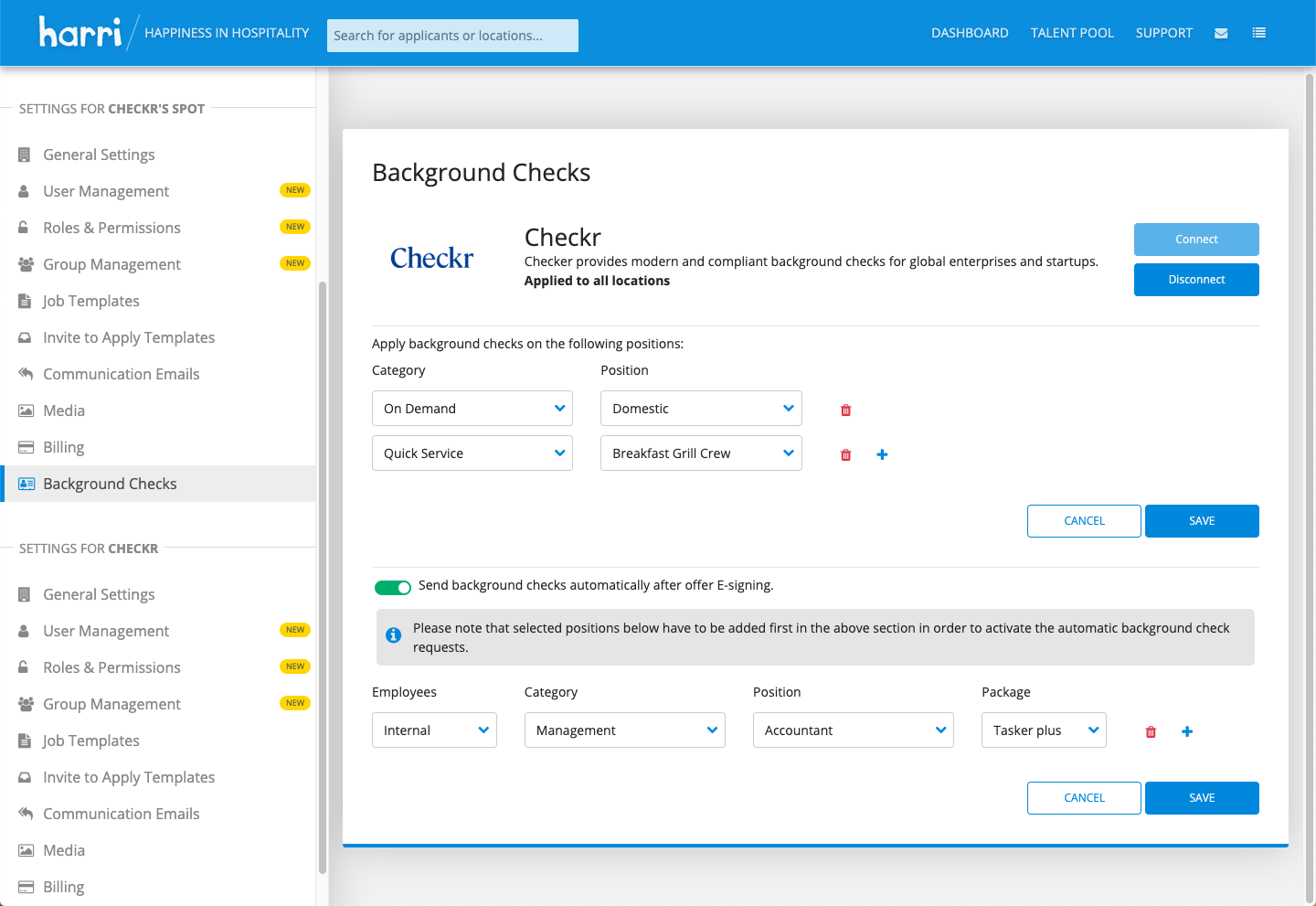The height and width of the screenshot is (906, 1316).
Task: Cancel the automatic background check changes
Action: pyautogui.click(x=1084, y=798)
